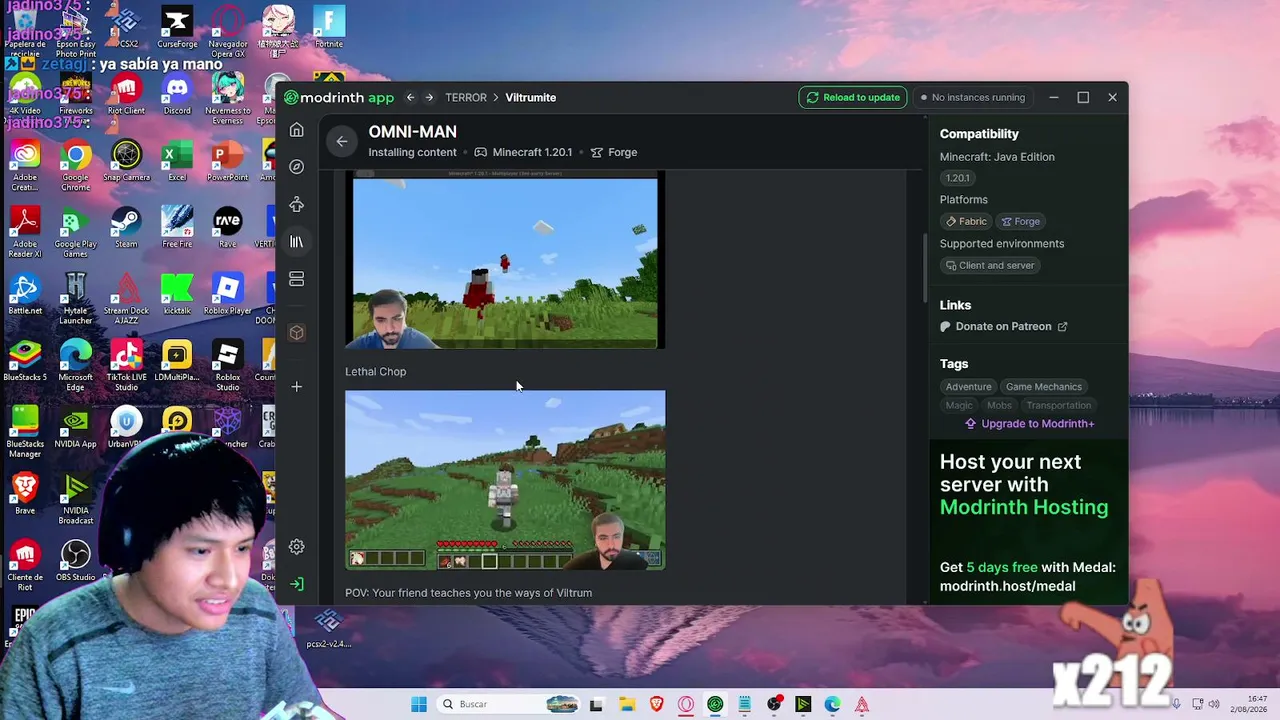Click the Fabric platform tag
This screenshot has height=720, width=1280.
(x=966, y=221)
